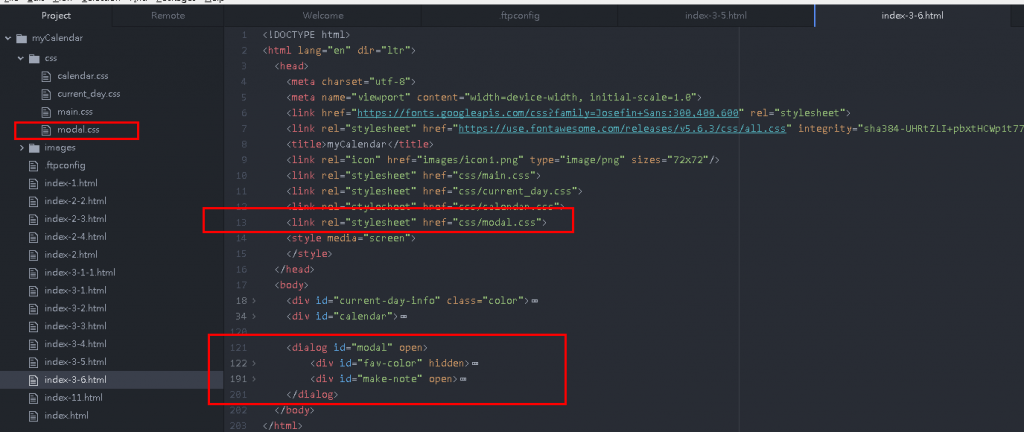Unfold the make-note div on line 191
Image resolution: width=1024 pixels, height=432 pixels.
255,379
